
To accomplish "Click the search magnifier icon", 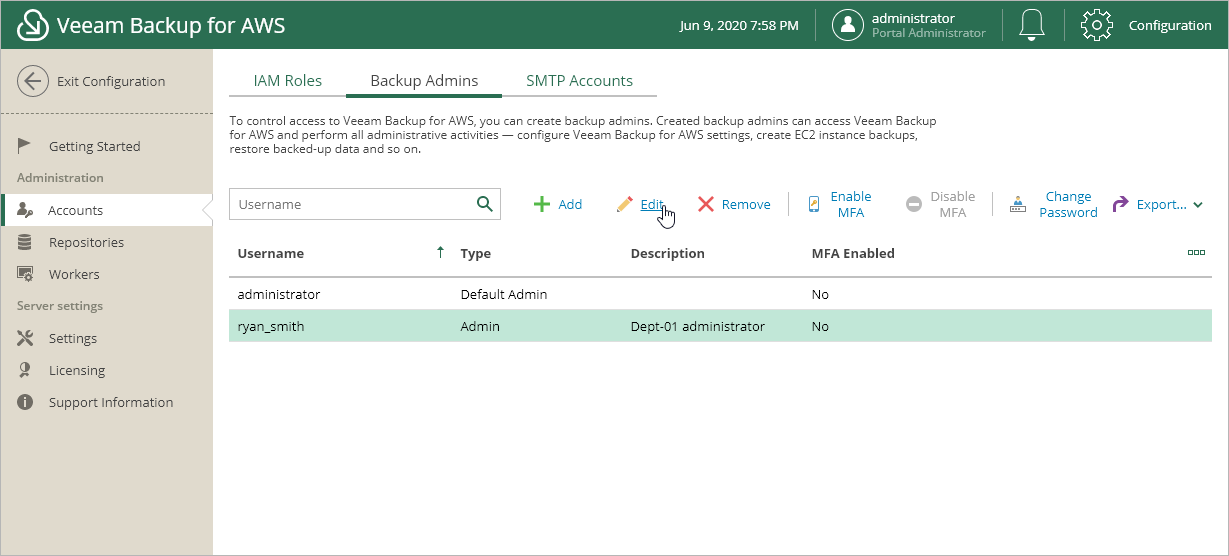I will [x=485, y=204].
